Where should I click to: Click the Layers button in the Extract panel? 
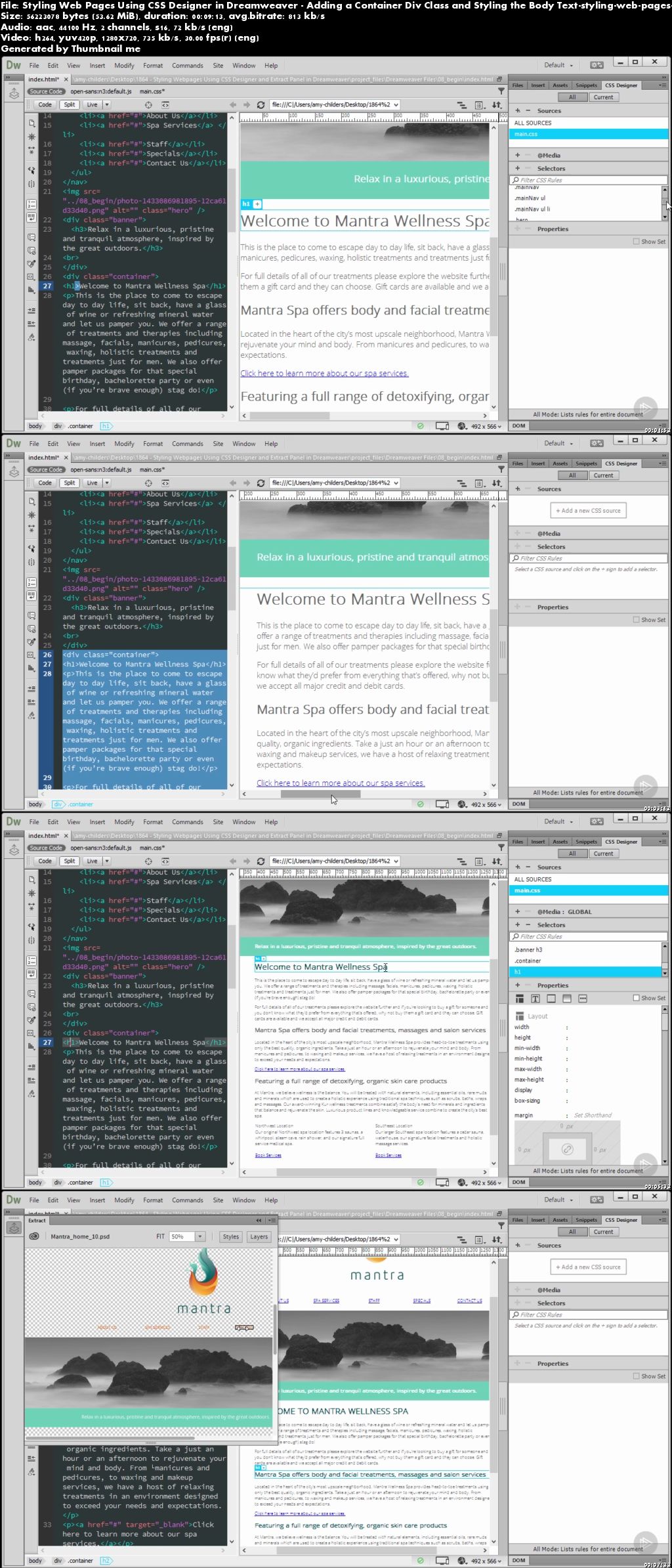pyautogui.click(x=259, y=1236)
